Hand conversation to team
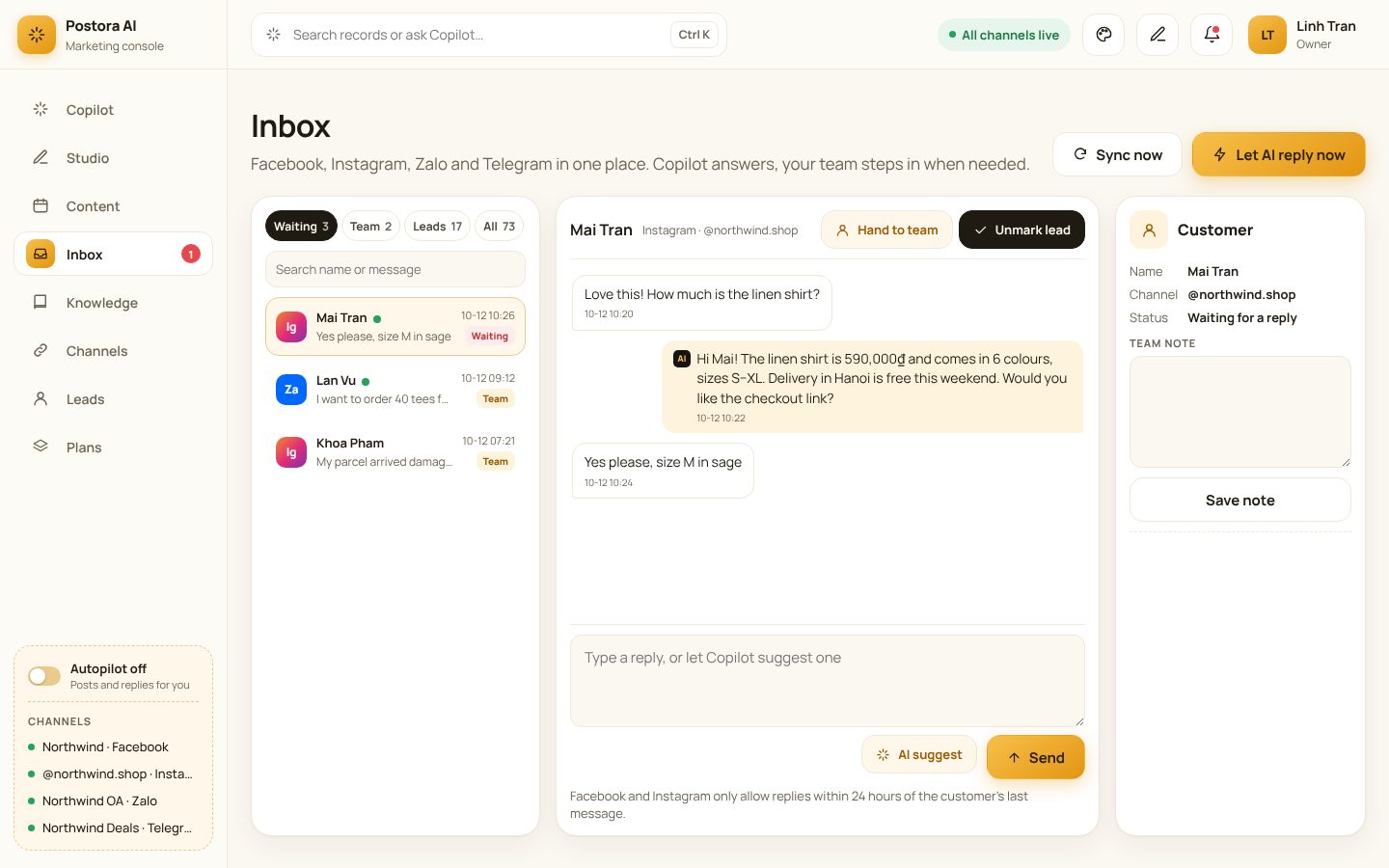The width and height of the screenshot is (1389, 868). tap(886, 230)
